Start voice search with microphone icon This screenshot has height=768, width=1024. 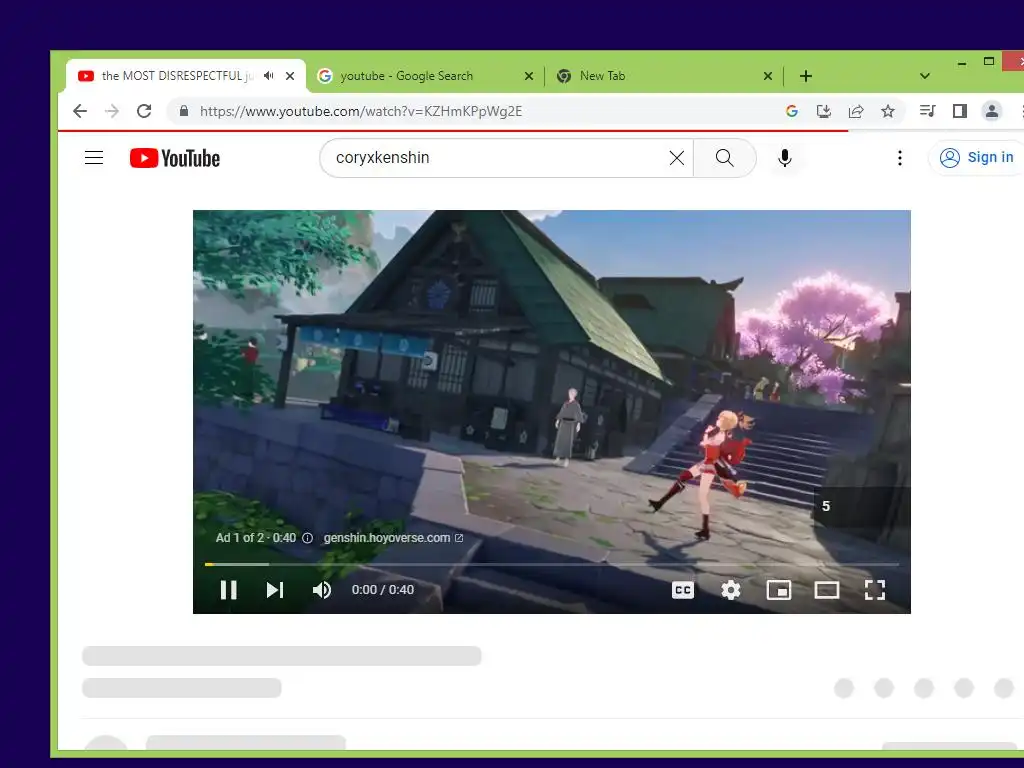click(x=785, y=157)
